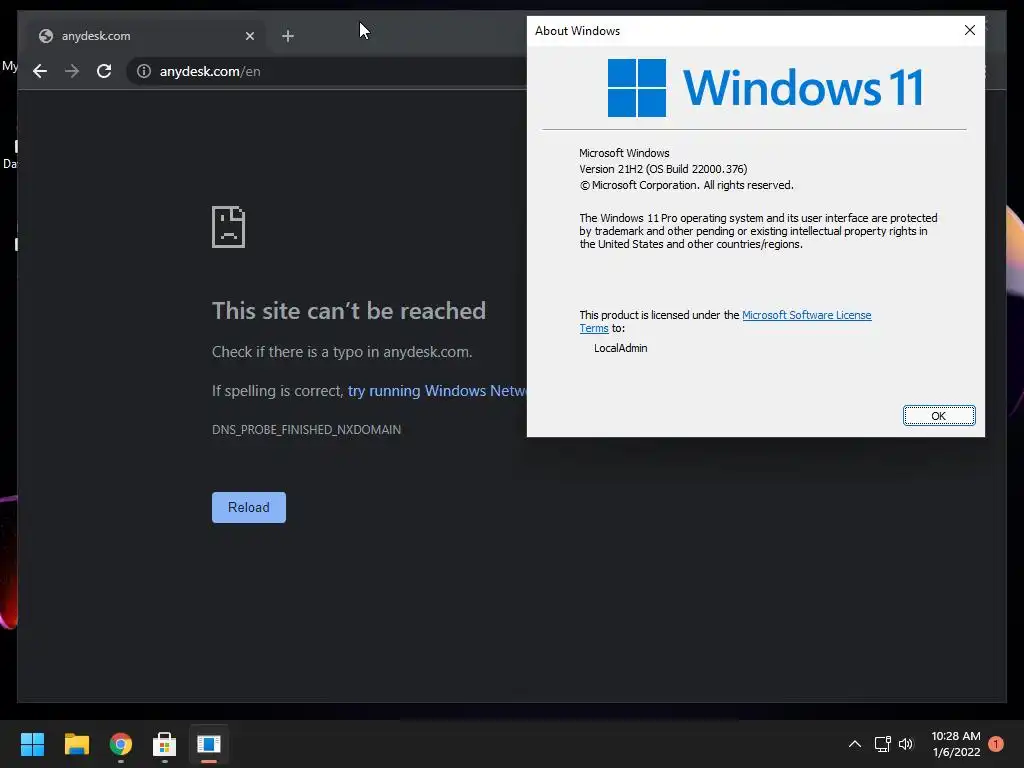Click Version 21H2 build text
Image resolution: width=1024 pixels, height=768 pixels.
pyautogui.click(x=663, y=169)
